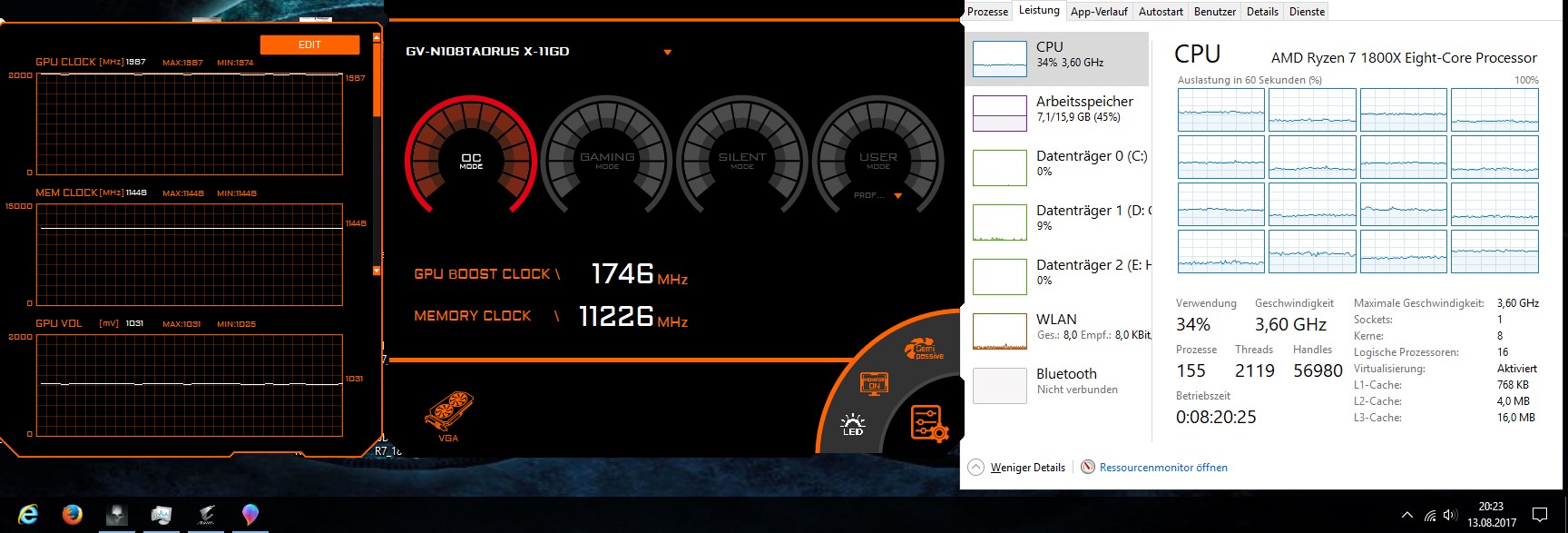Open Internet Explorer from taskbar
The image size is (1568, 533).
28,515
